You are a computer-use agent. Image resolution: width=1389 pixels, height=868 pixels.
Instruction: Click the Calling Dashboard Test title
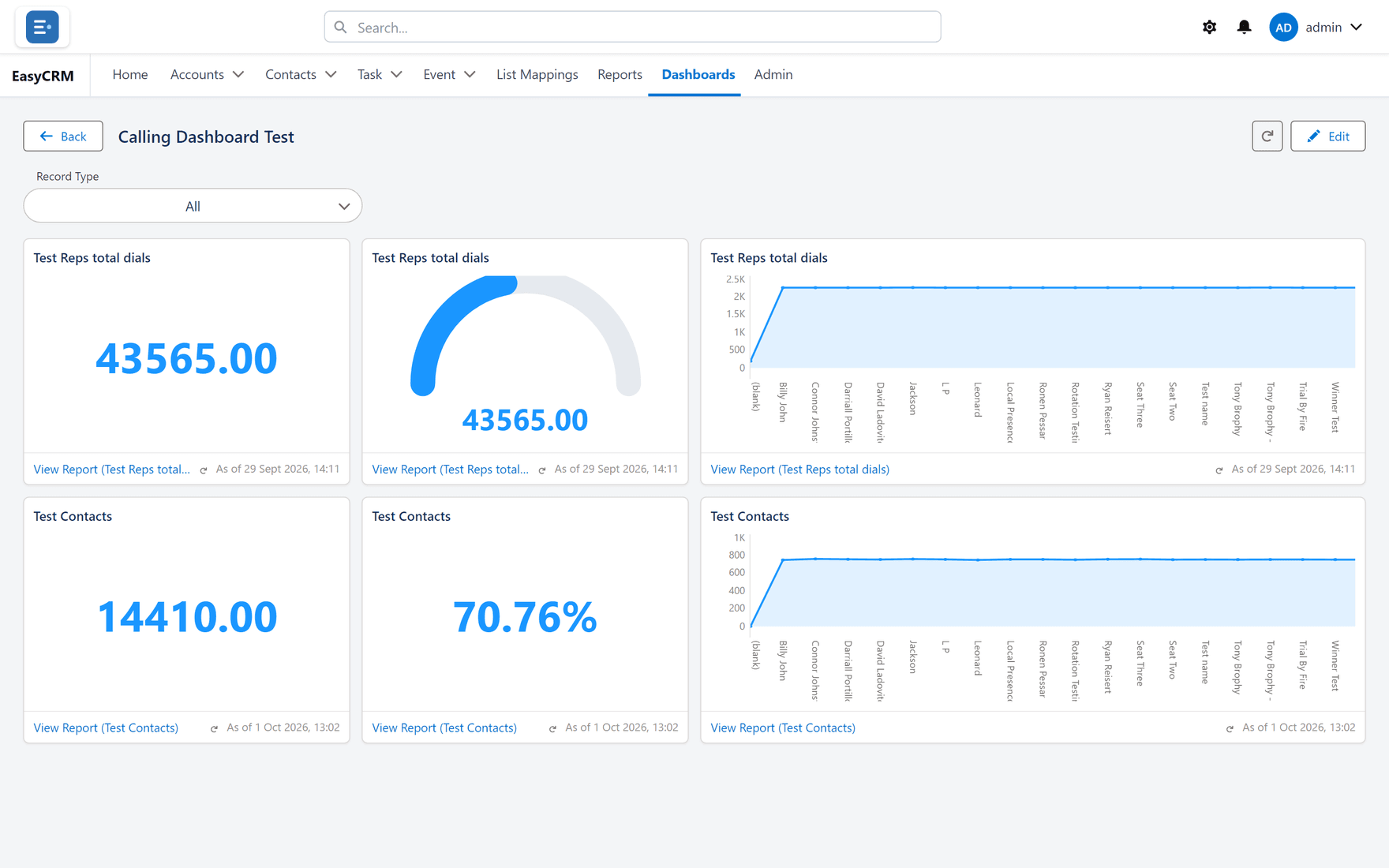pyautogui.click(x=206, y=137)
